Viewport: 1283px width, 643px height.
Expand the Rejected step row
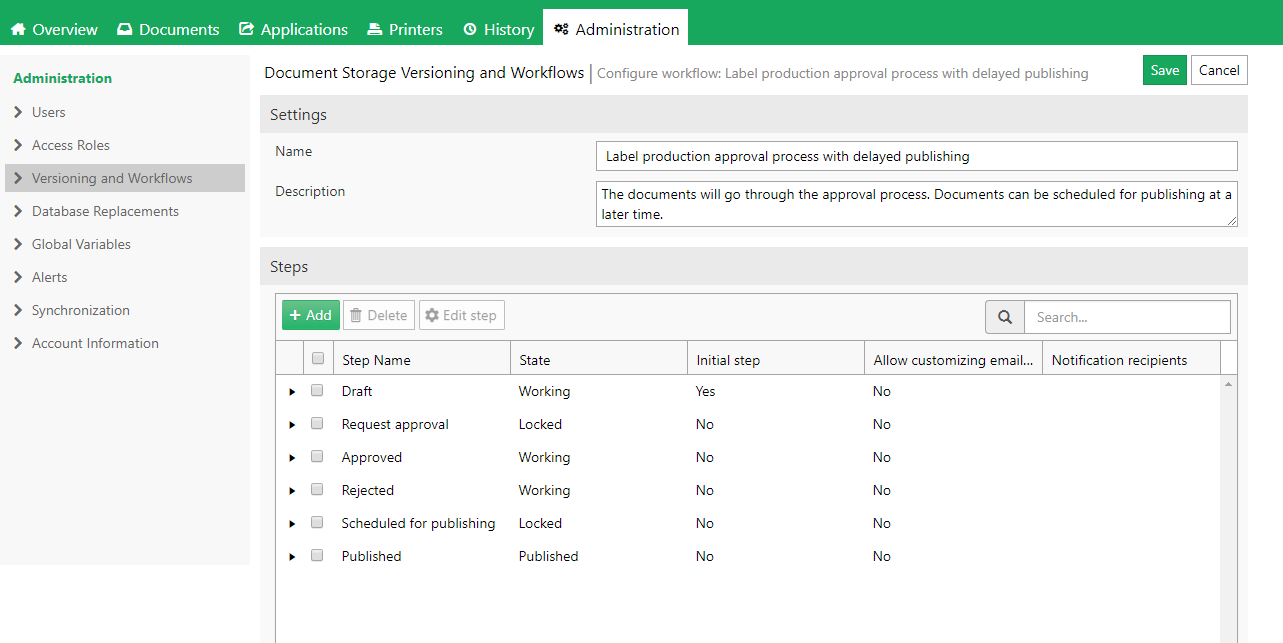(292, 491)
